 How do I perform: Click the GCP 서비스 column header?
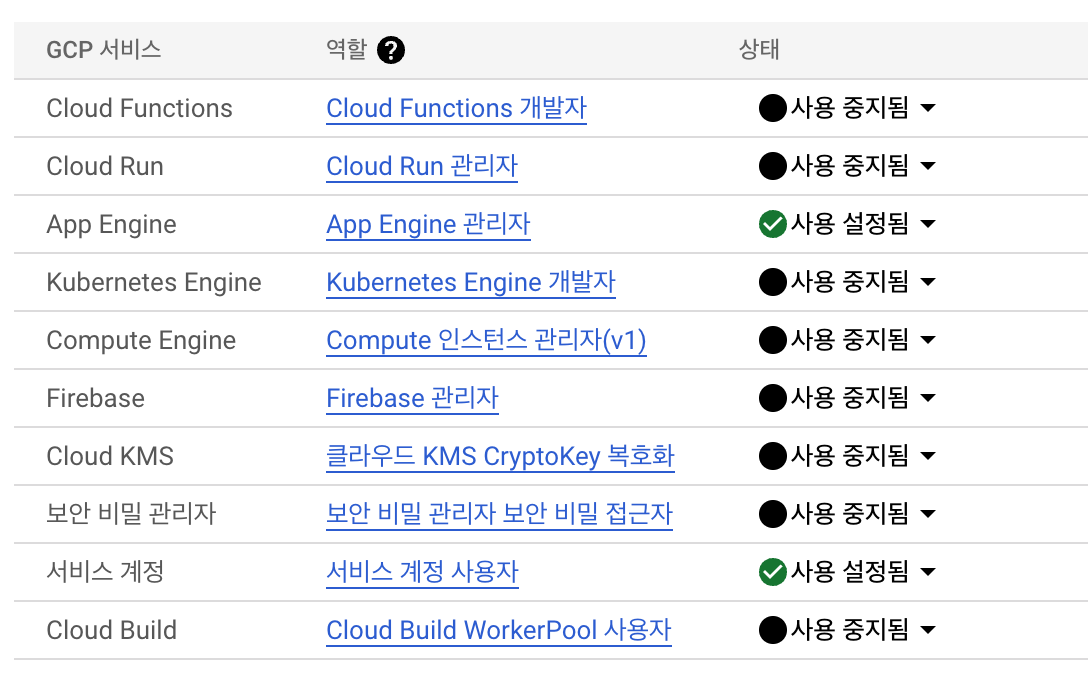pyautogui.click(x=103, y=50)
